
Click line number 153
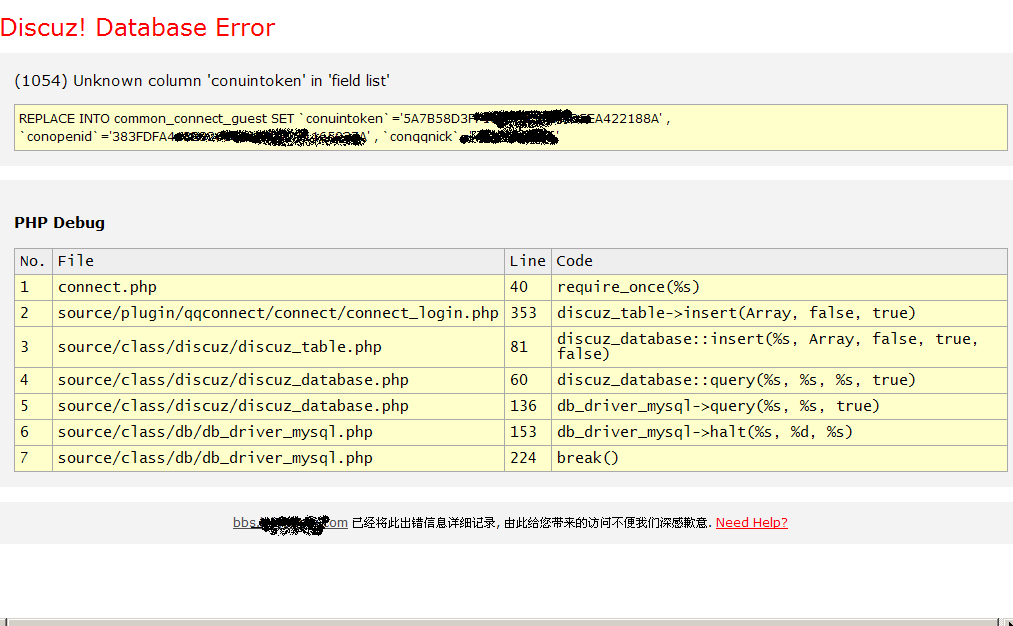coord(528,432)
